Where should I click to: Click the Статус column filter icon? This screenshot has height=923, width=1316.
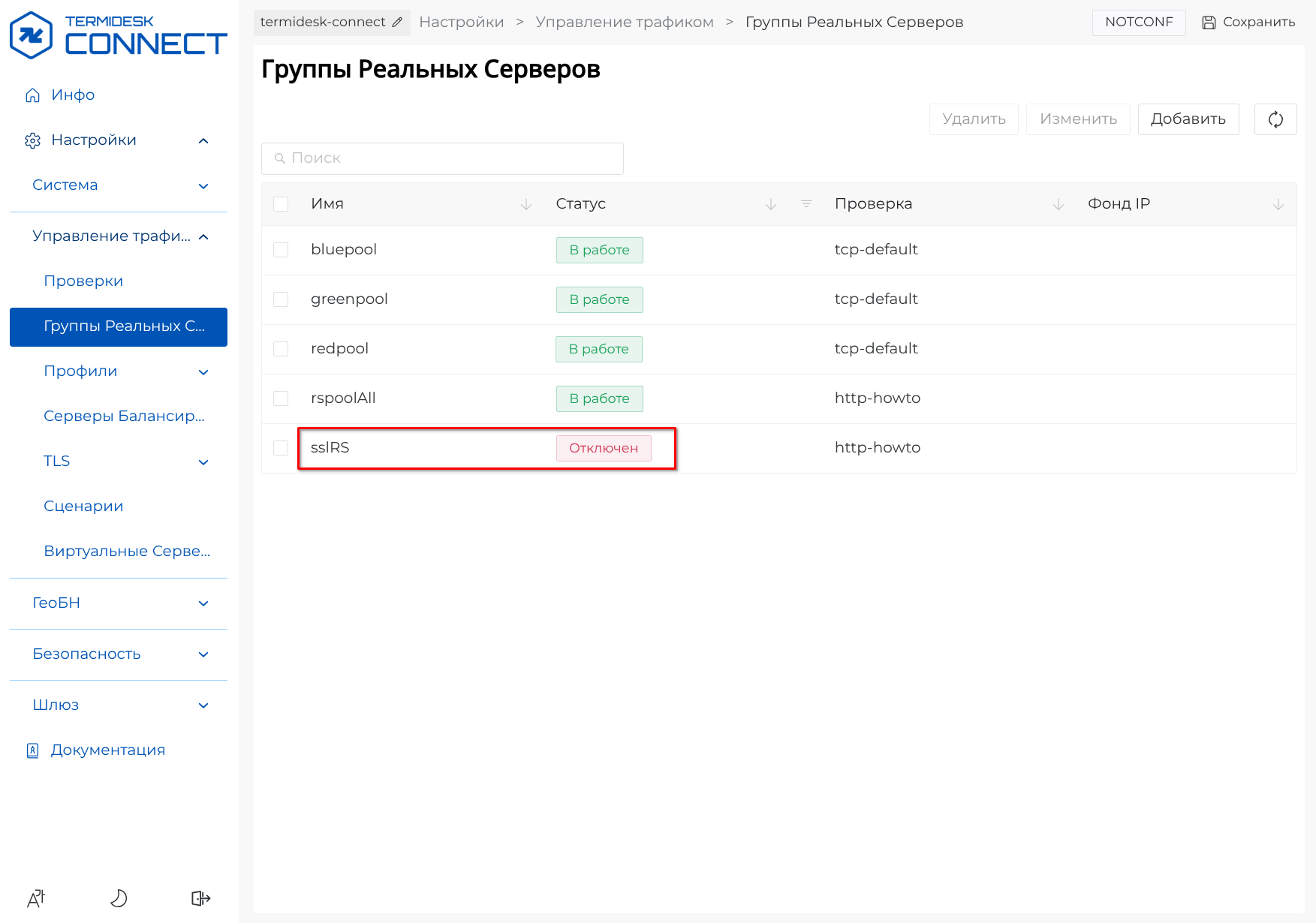point(806,204)
